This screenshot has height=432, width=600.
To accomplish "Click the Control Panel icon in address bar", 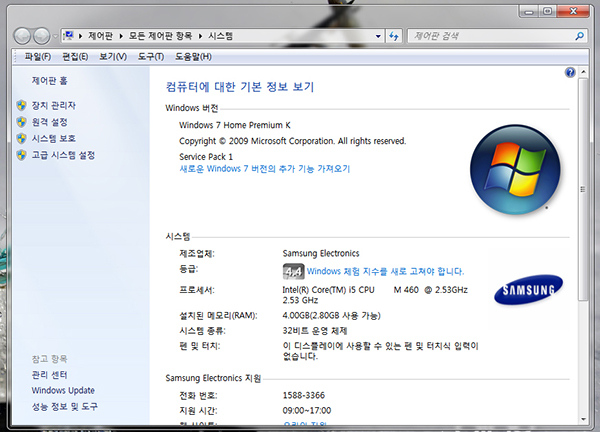I will point(68,36).
